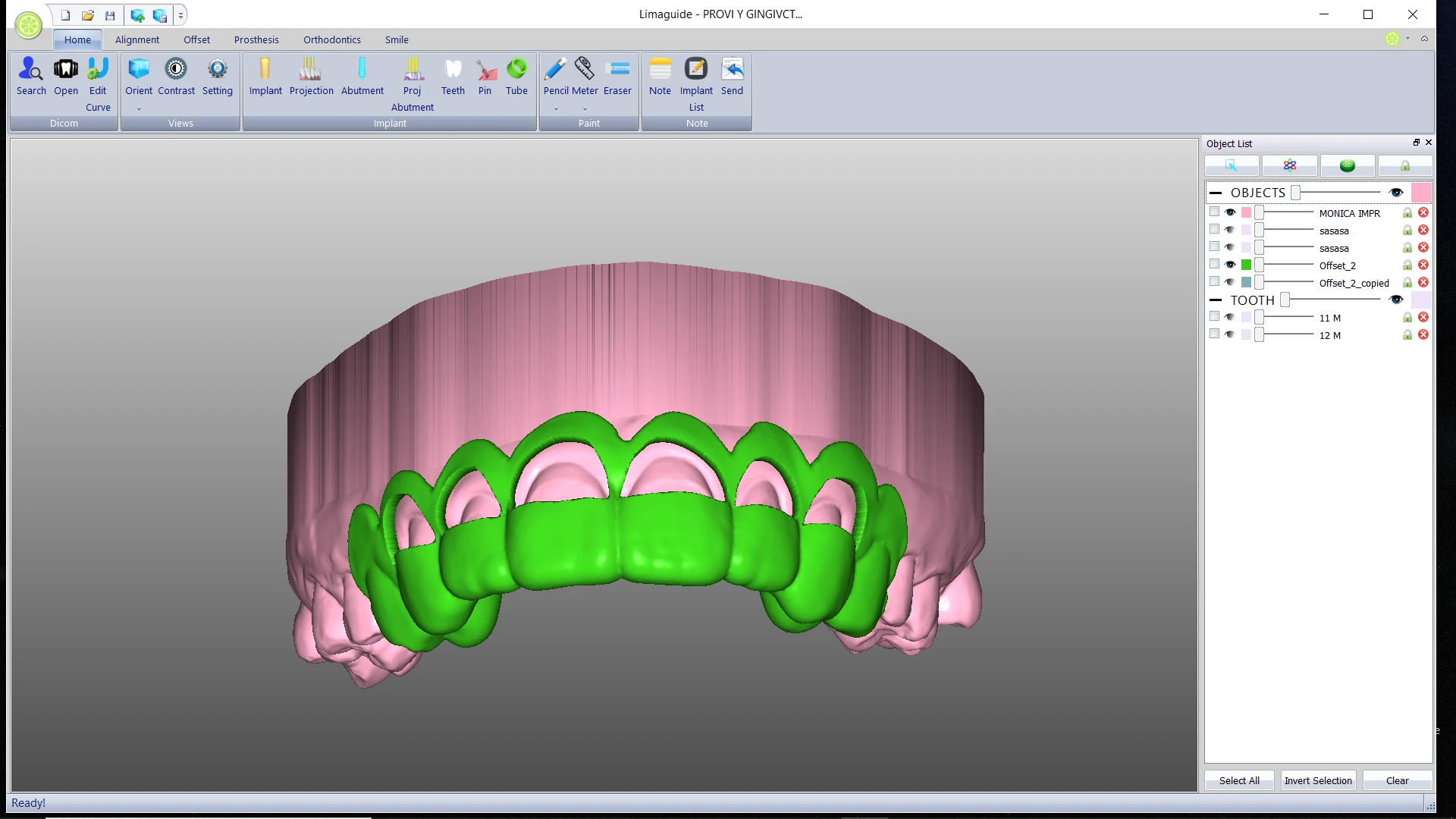Image resolution: width=1456 pixels, height=819 pixels.
Task: Open the patient Search tool
Action: (31, 76)
